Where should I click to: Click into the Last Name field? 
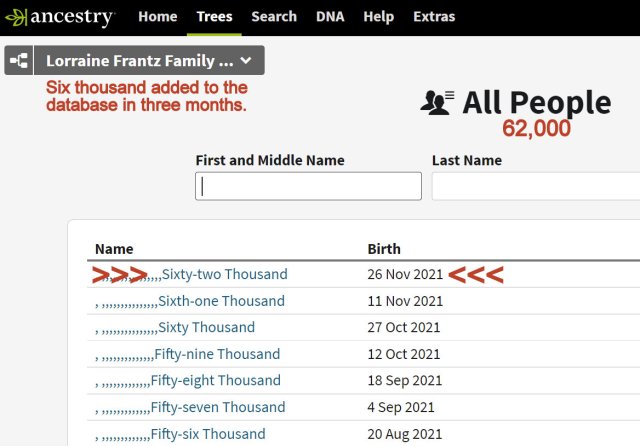click(535, 186)
